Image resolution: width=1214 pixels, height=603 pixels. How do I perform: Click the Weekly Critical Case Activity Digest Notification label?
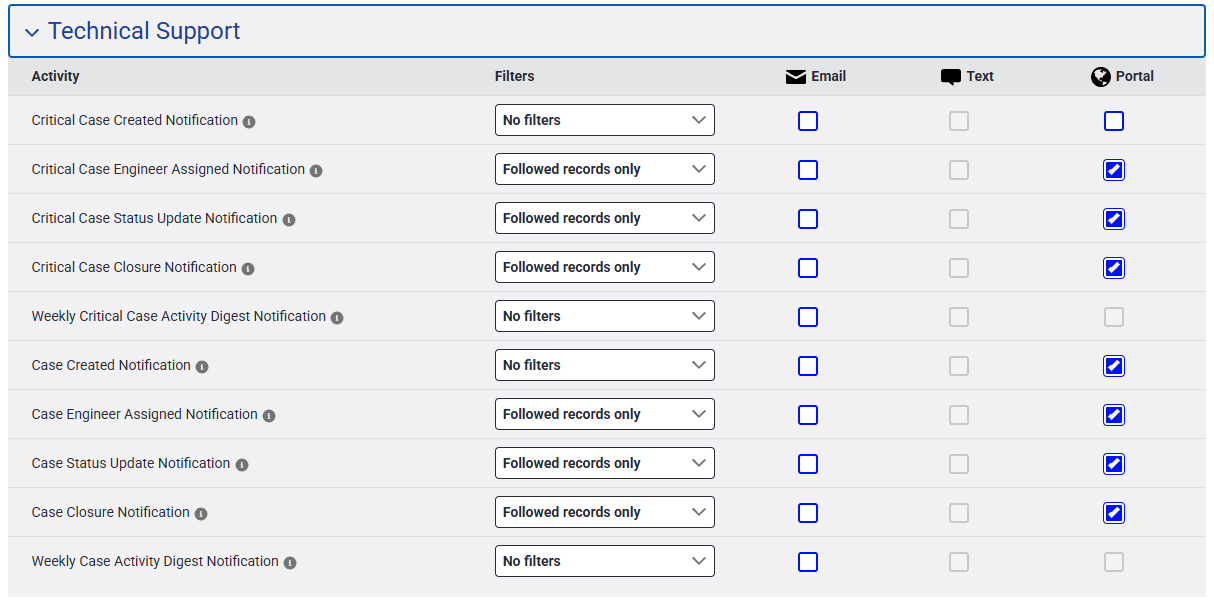coord(179,316)
